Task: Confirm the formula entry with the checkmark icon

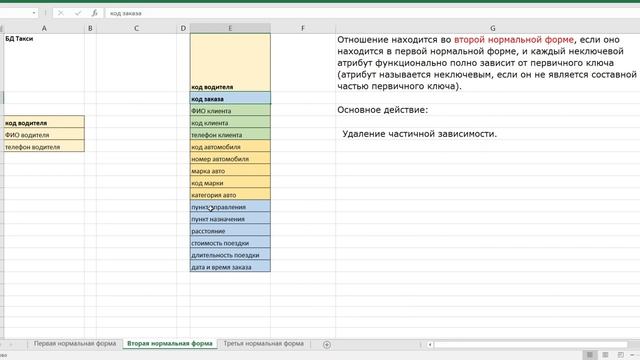Action: pos(78,13)
